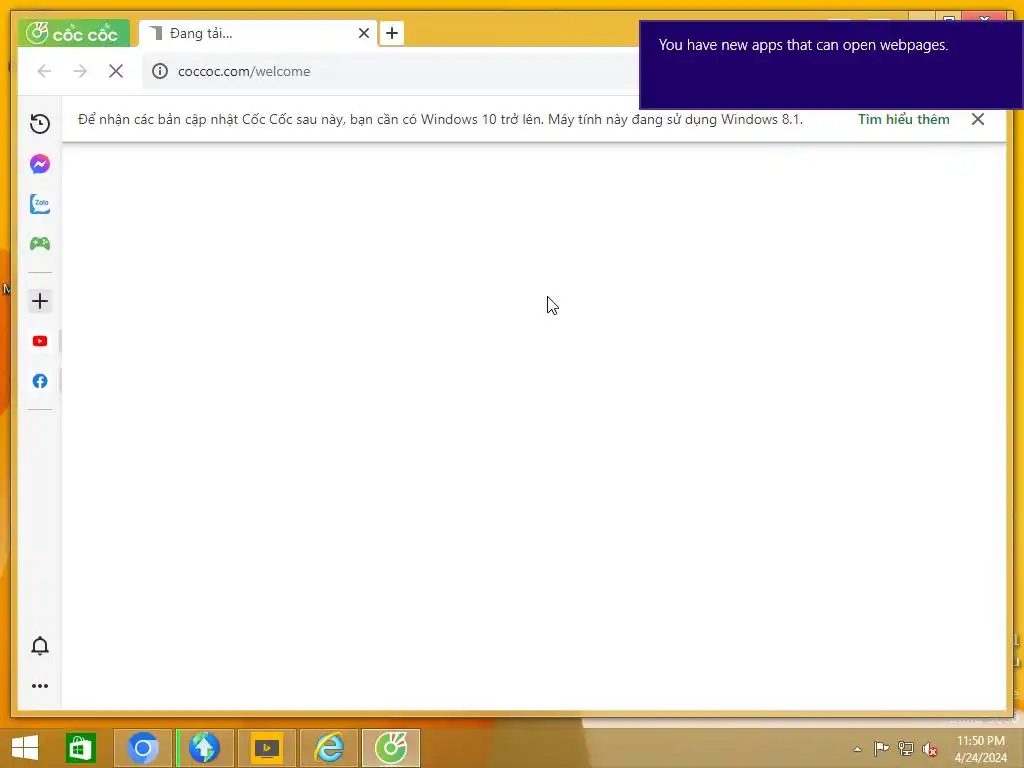Open the sidebar three-dots menu
The image size is (1024, 768).
[40, 686]
